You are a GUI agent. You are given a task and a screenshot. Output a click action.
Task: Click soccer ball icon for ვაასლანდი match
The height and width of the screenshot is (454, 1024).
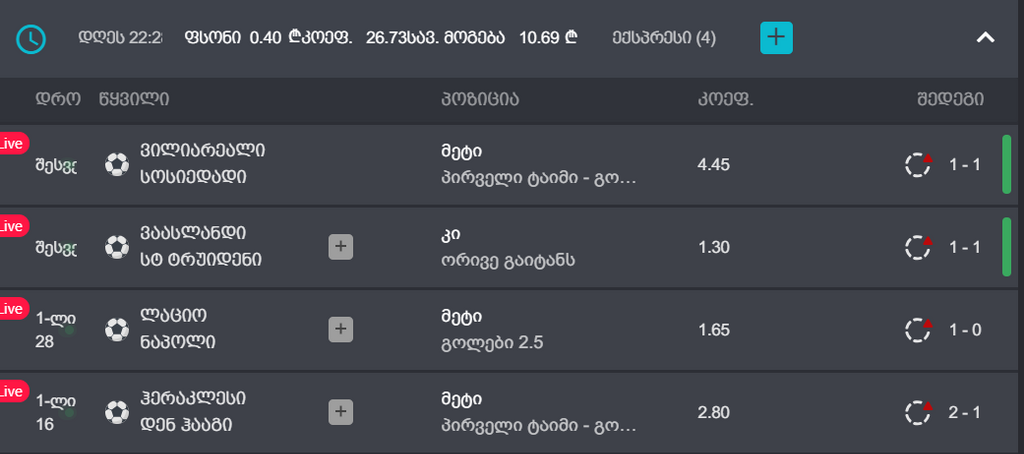click(x=117, y=247)
